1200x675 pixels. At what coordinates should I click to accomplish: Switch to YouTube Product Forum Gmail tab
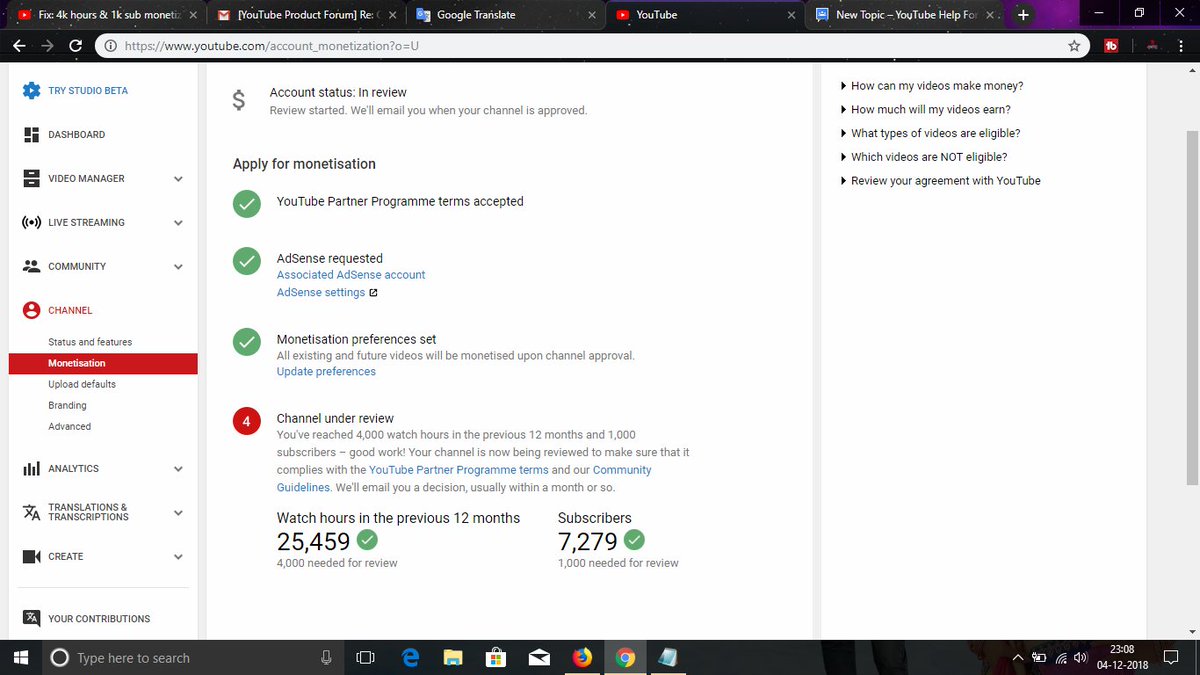coord(307,15)
